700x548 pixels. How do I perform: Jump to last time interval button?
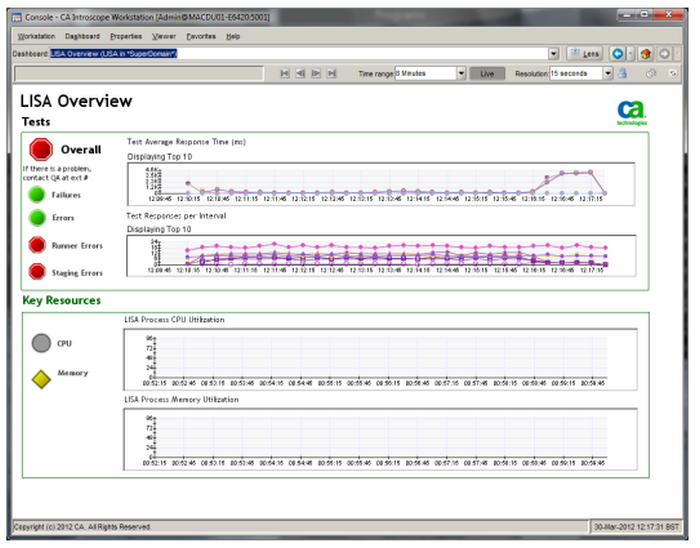[x=332, y=73]
